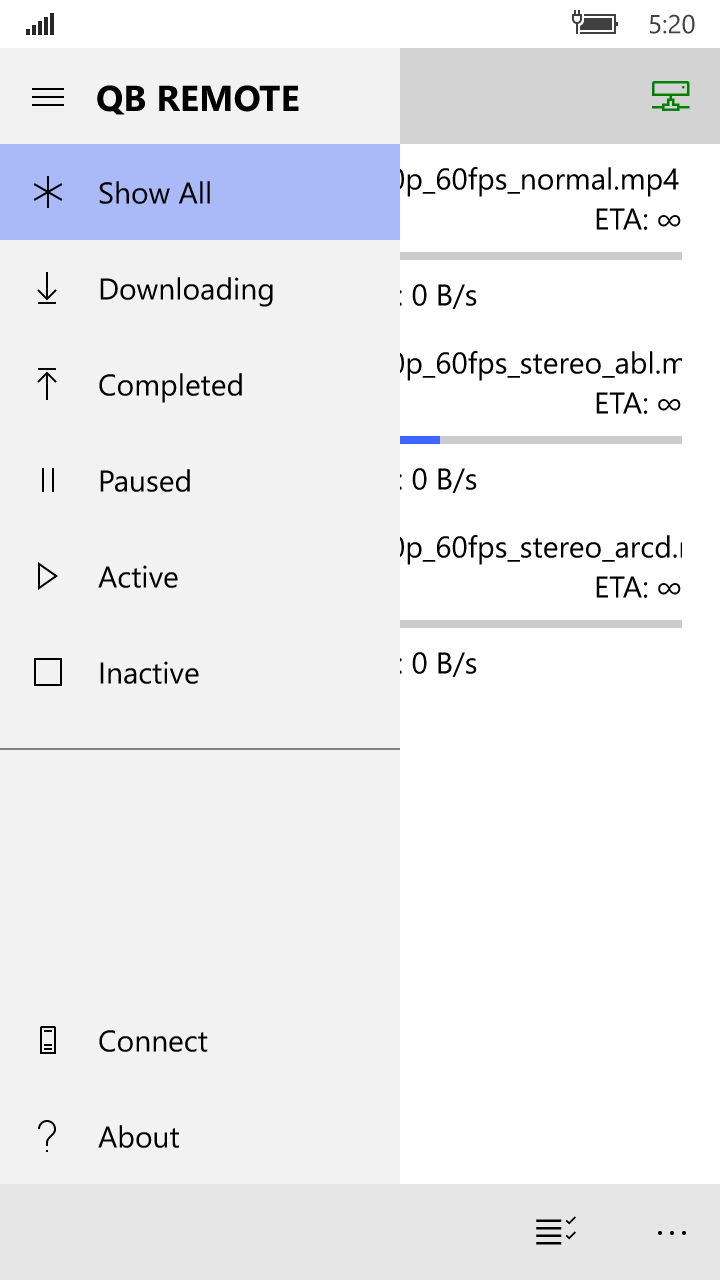The width and height of the screenshot is (720, 1280).
Task: Select the Completed filter icon
Action: coord(47,384)
